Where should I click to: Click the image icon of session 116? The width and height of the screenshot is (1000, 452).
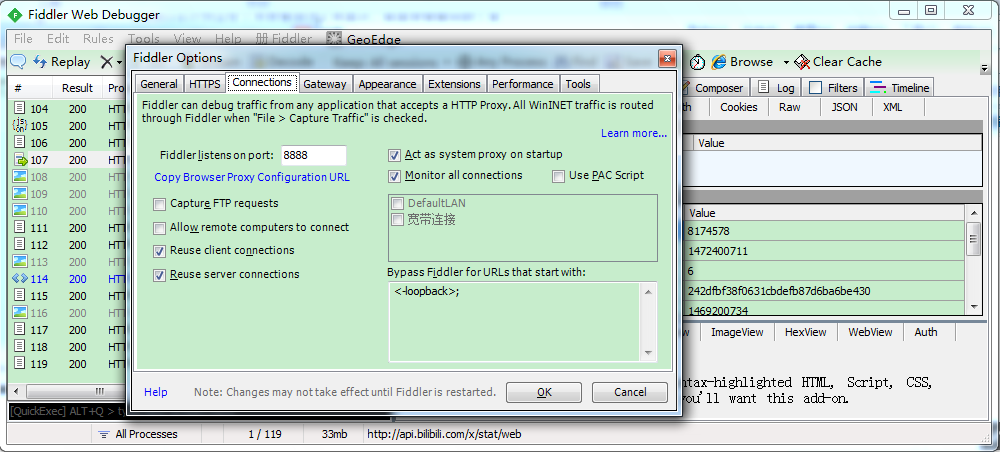click(x=20, y=312)
